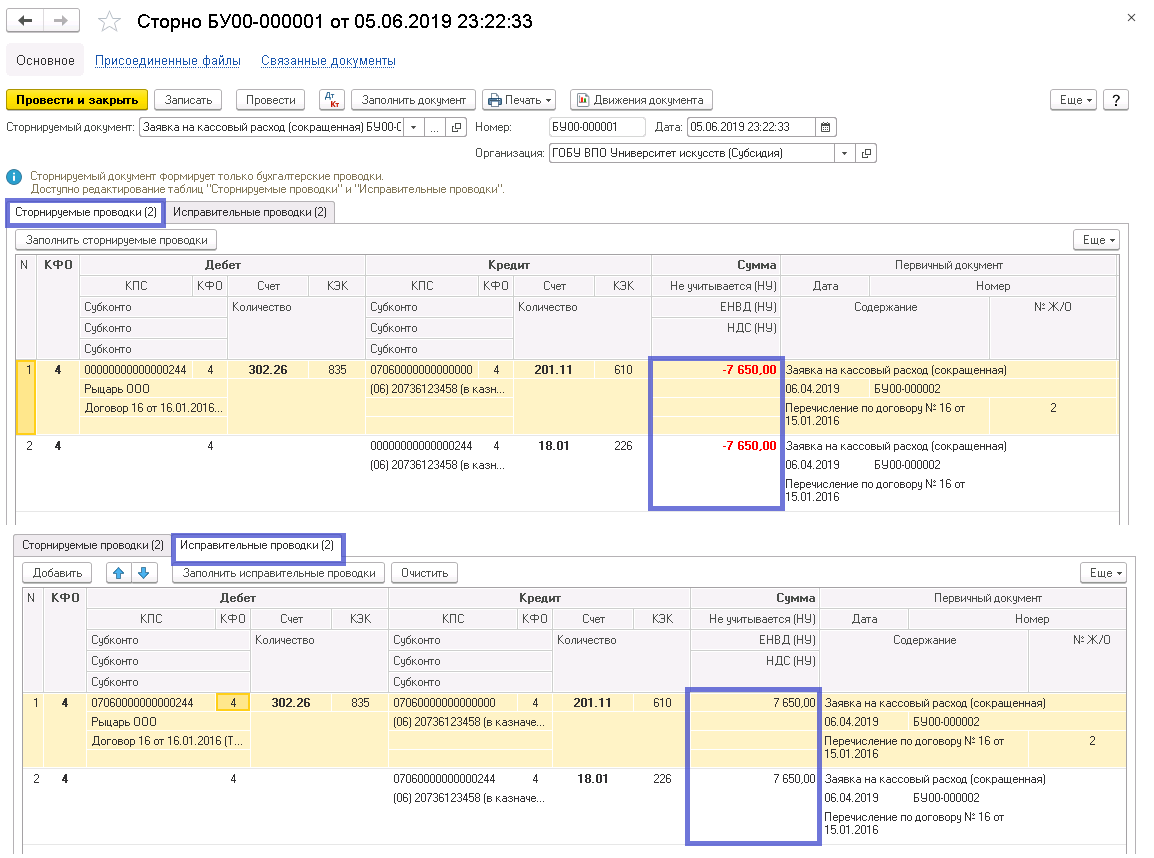Add document to favorites with star icon
This screenshot has width=1154, height=858.
coord(110,22)
